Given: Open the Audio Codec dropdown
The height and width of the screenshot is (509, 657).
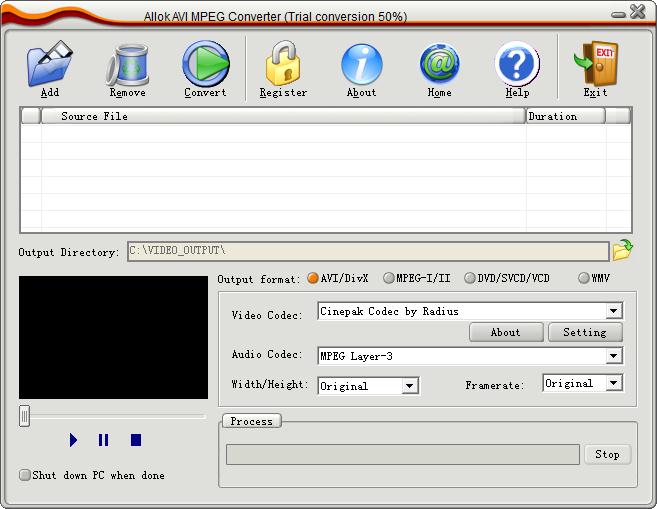Looking at the screenshot, I should [613, 356].
